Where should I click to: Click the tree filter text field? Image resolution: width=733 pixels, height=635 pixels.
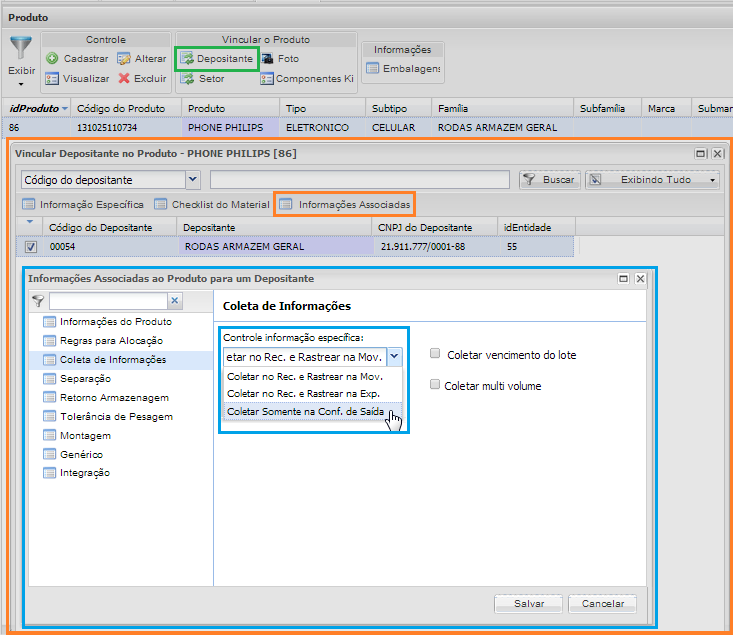pyautogui.click(x=108, y=301)
